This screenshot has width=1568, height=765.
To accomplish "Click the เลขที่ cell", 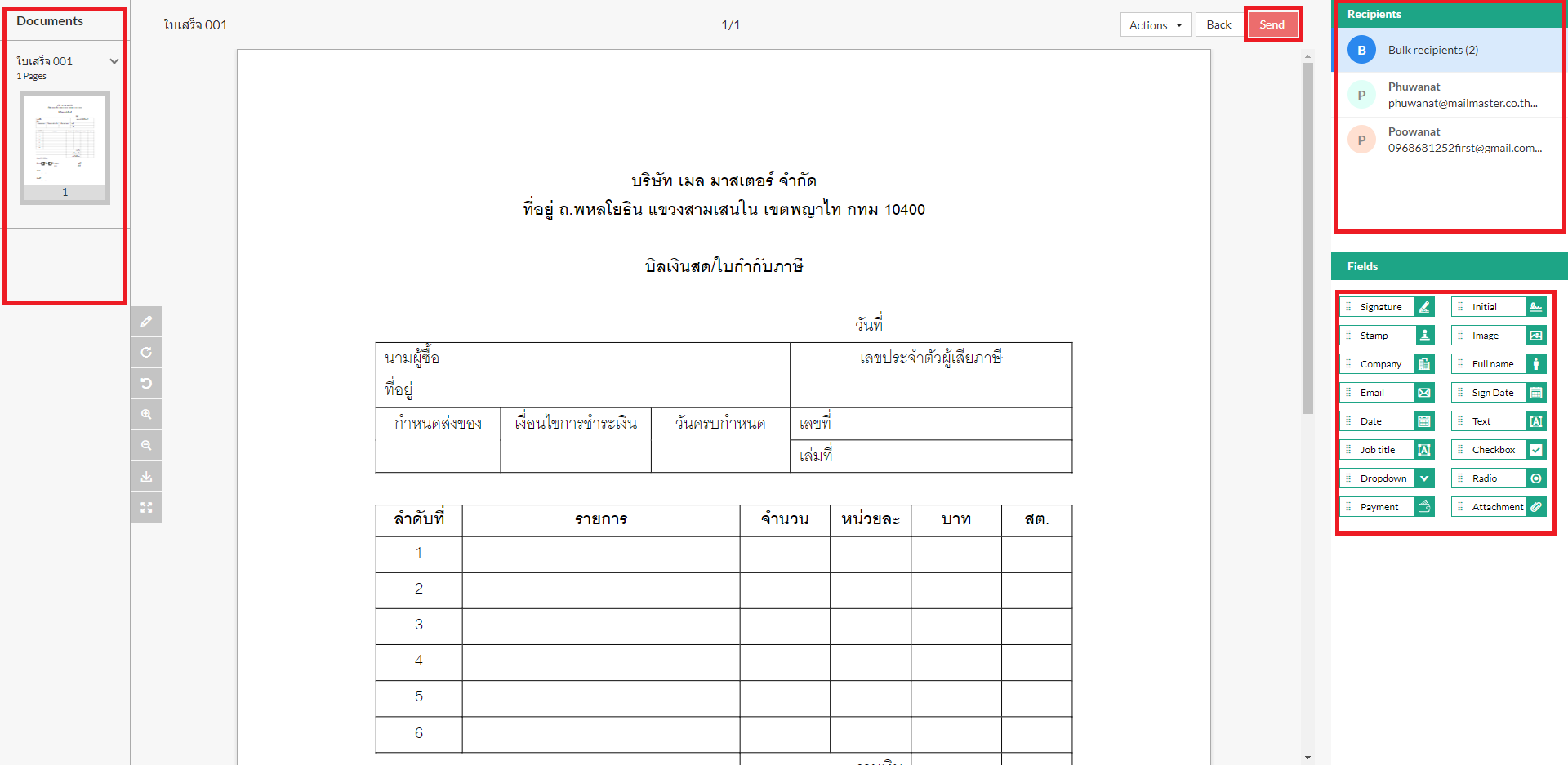I will 931,424.
